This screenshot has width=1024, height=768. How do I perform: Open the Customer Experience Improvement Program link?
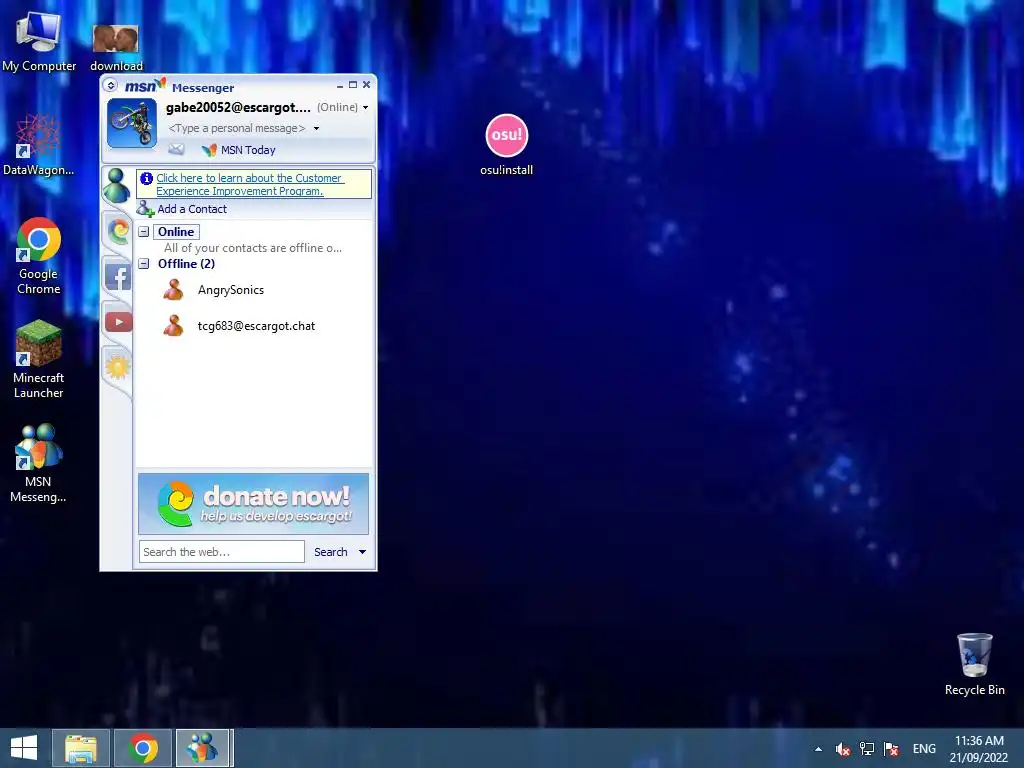(x=250, y=184)
